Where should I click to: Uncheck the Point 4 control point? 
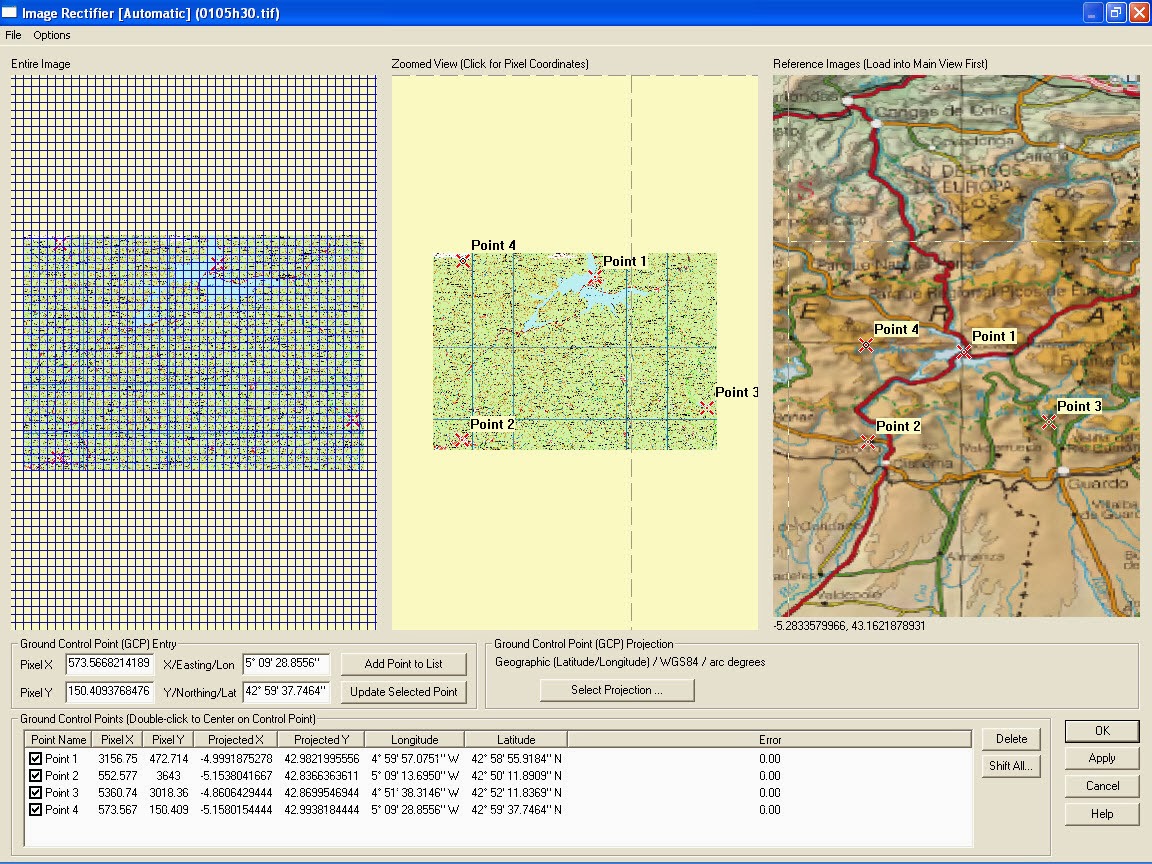click(38, 811)
